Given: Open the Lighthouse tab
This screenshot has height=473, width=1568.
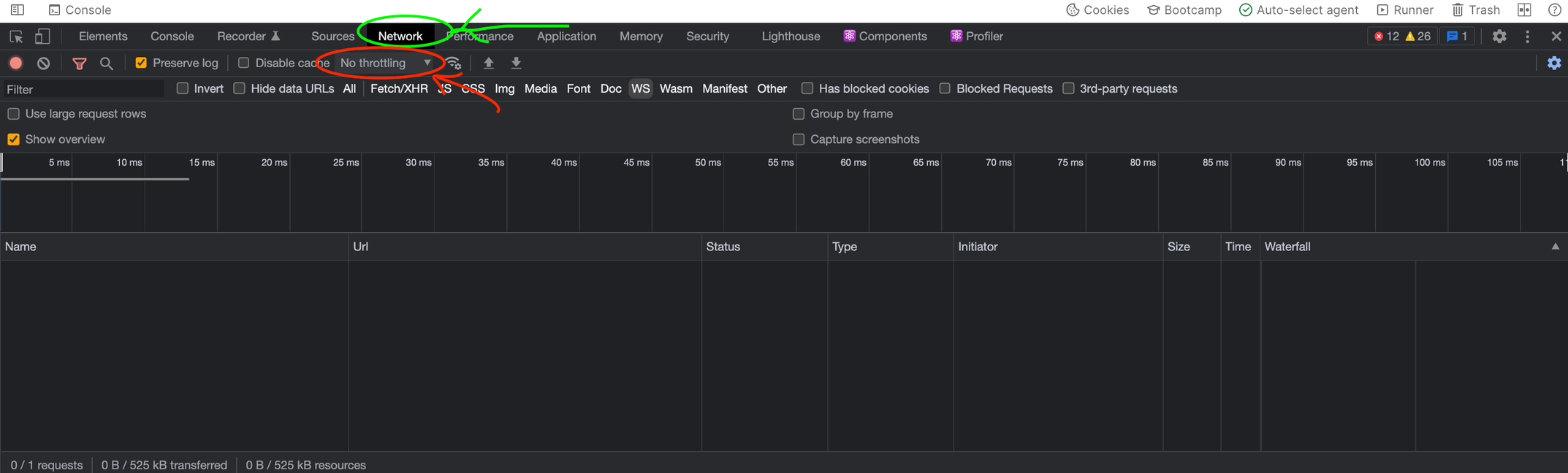Looking at the screenshot, I should [x=791, y=36].
